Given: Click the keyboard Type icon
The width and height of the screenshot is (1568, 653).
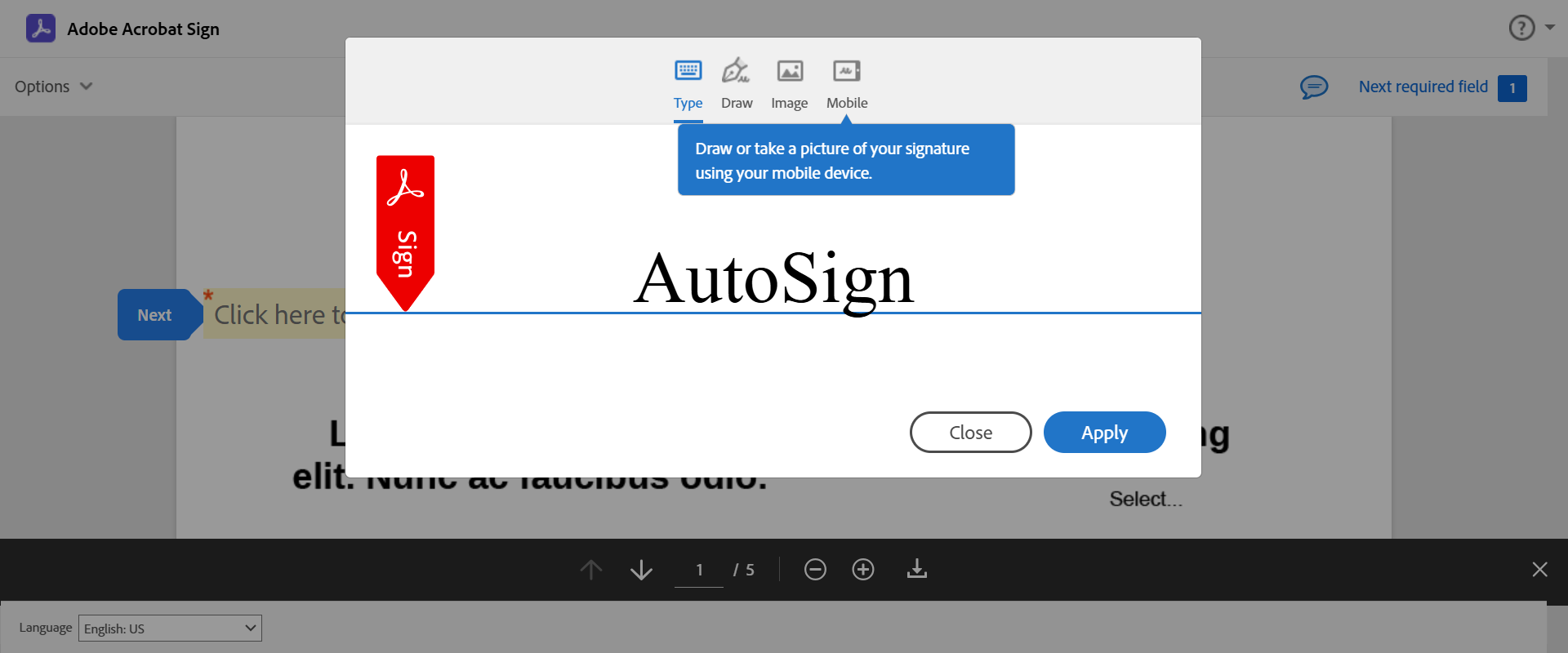Looking at the screenshot, I should pos(688,71).
